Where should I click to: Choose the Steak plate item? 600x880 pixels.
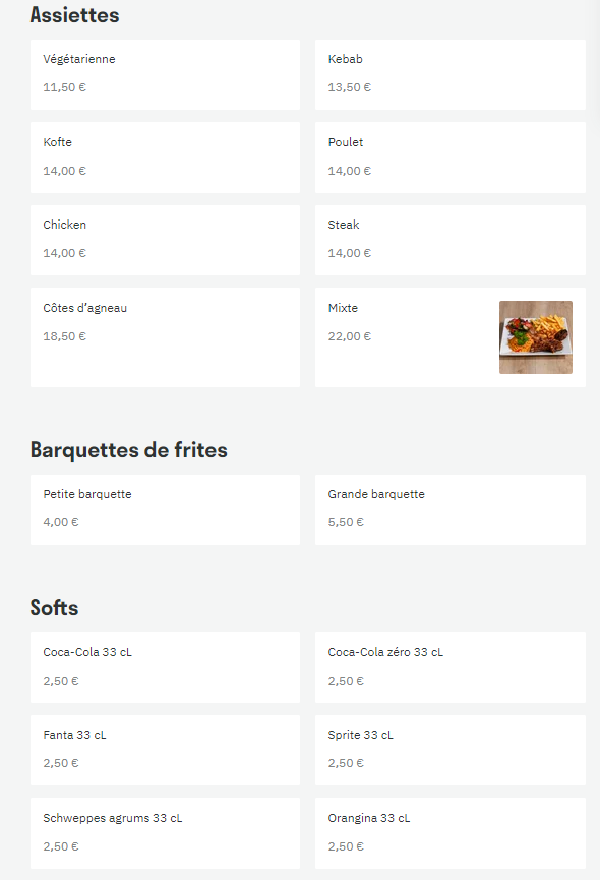pos(450,240)
